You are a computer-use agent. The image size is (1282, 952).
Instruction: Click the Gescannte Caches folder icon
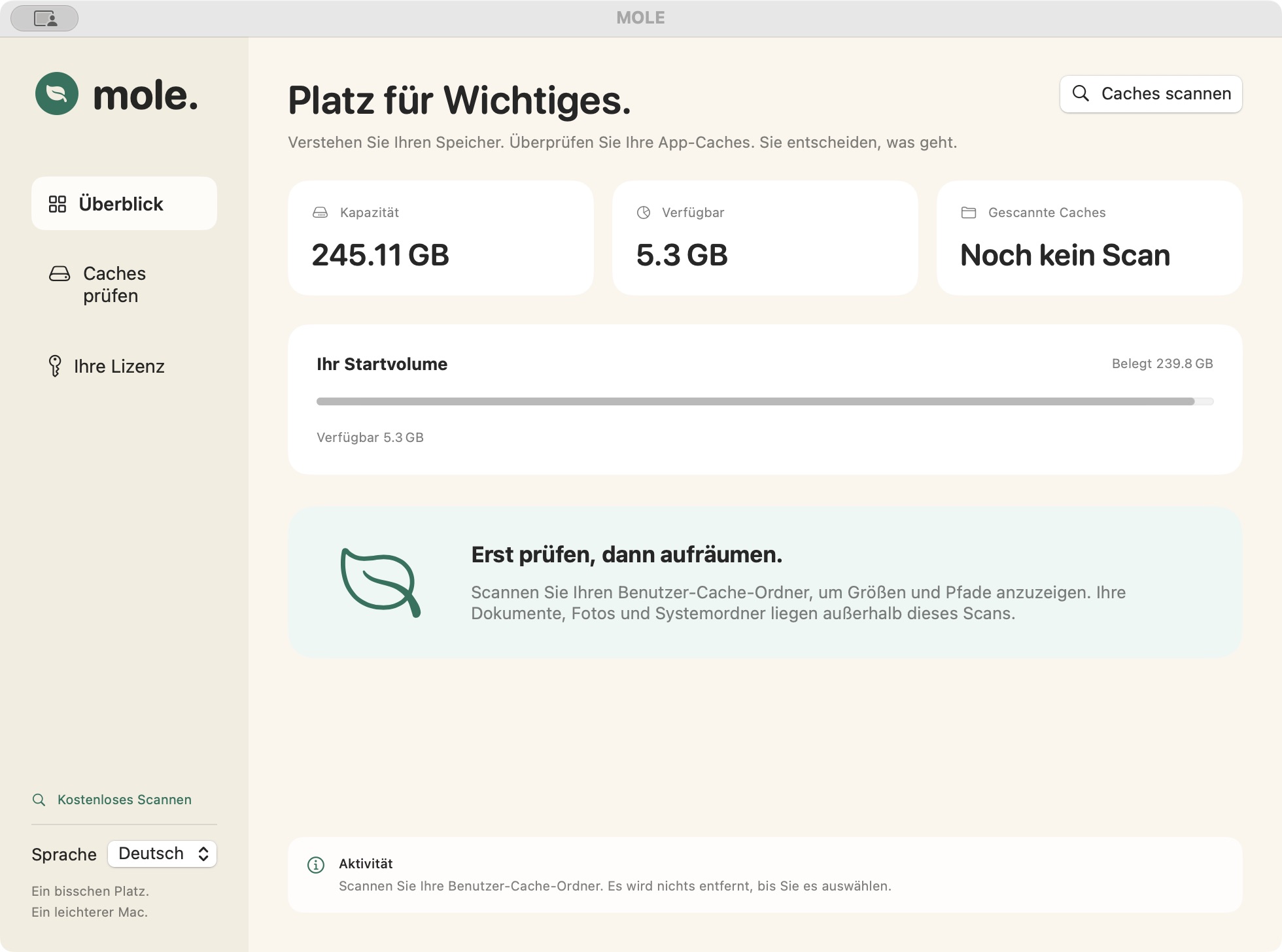pos(969,212)
